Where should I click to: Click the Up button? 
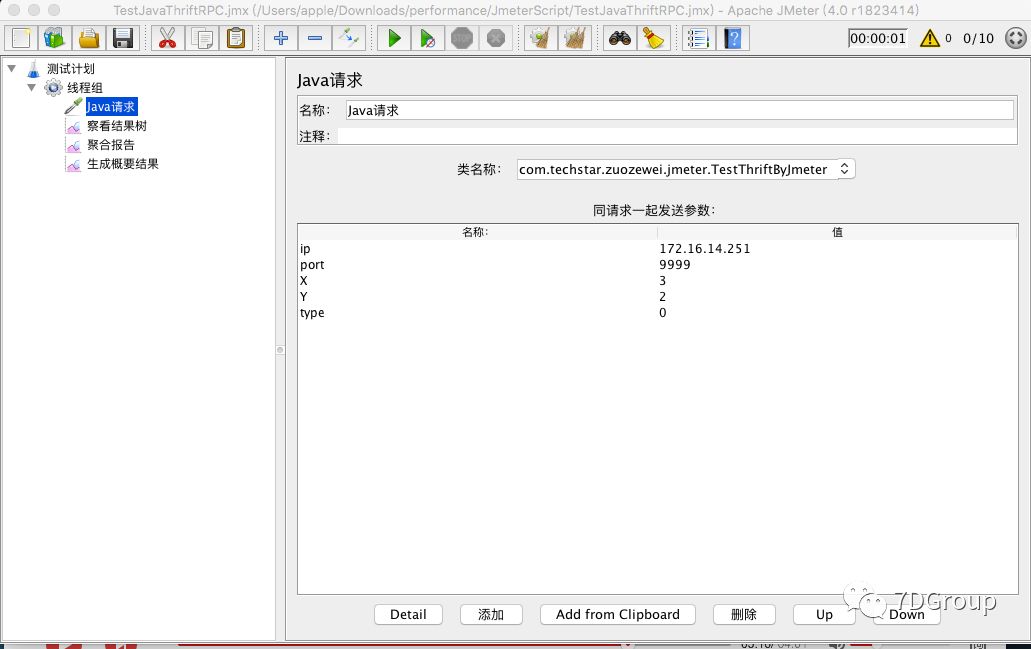click(x=824, y=614)
